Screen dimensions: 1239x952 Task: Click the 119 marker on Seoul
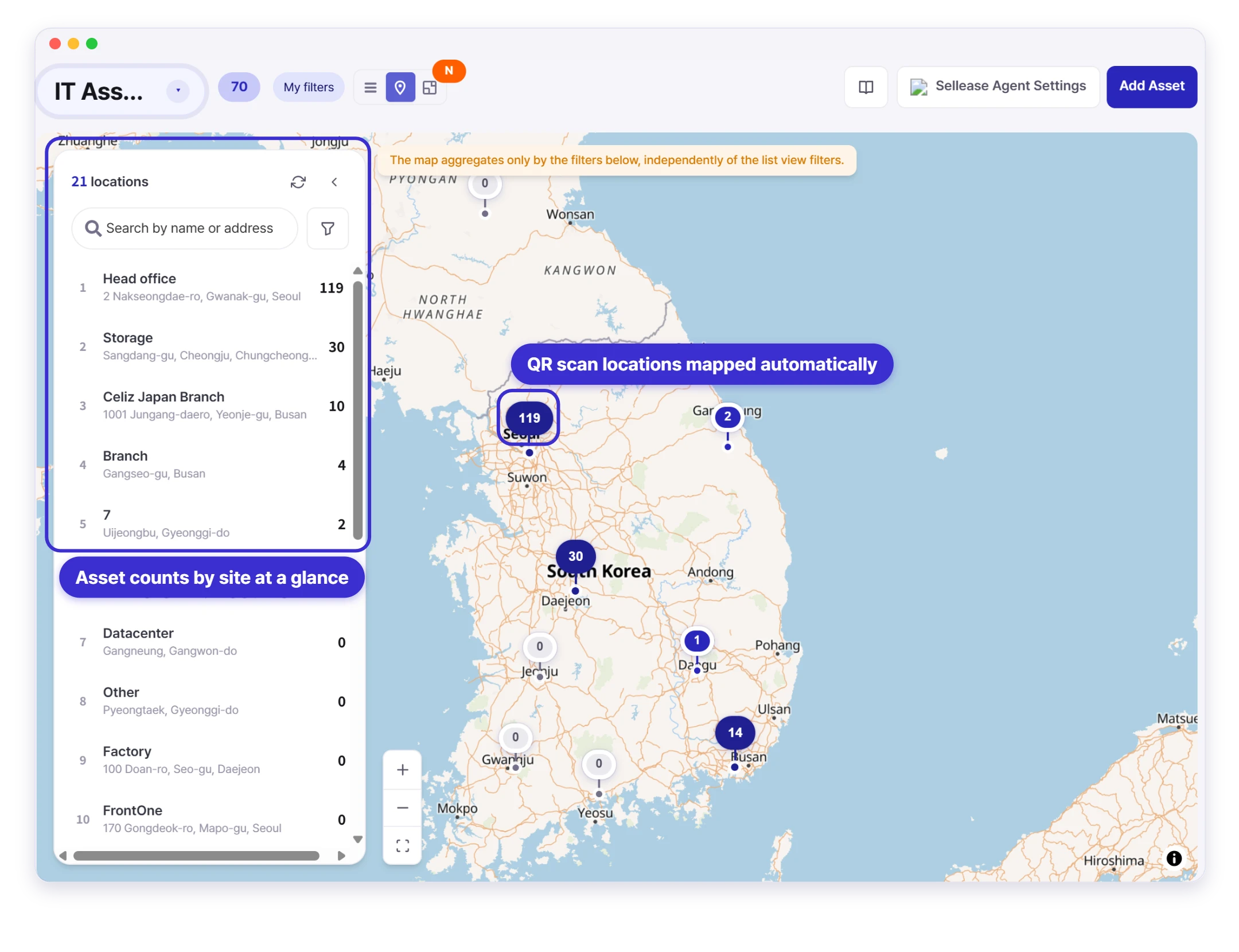pos(529,418)
